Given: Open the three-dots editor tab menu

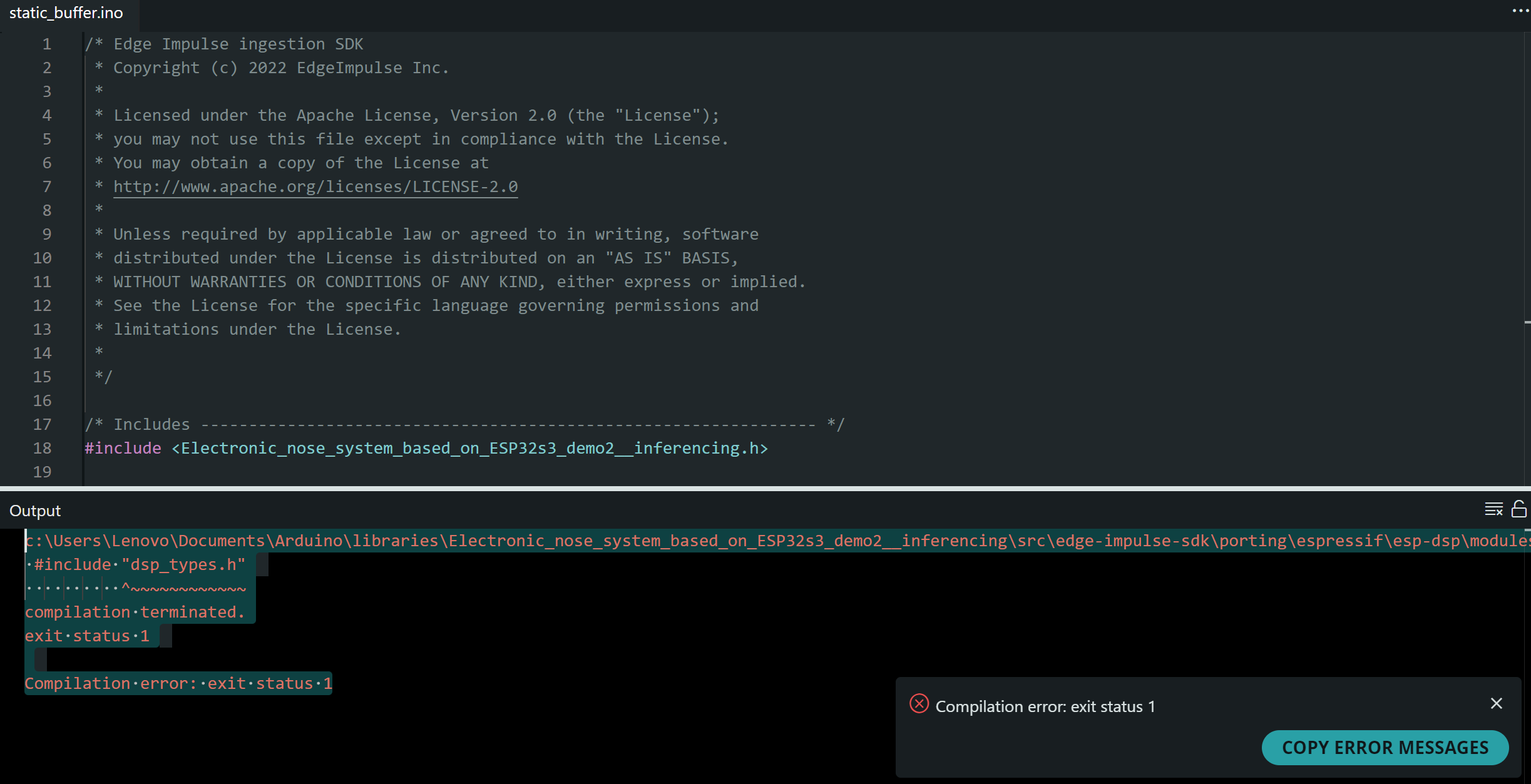Looking at the screenshot, I should coord(1520,11).
